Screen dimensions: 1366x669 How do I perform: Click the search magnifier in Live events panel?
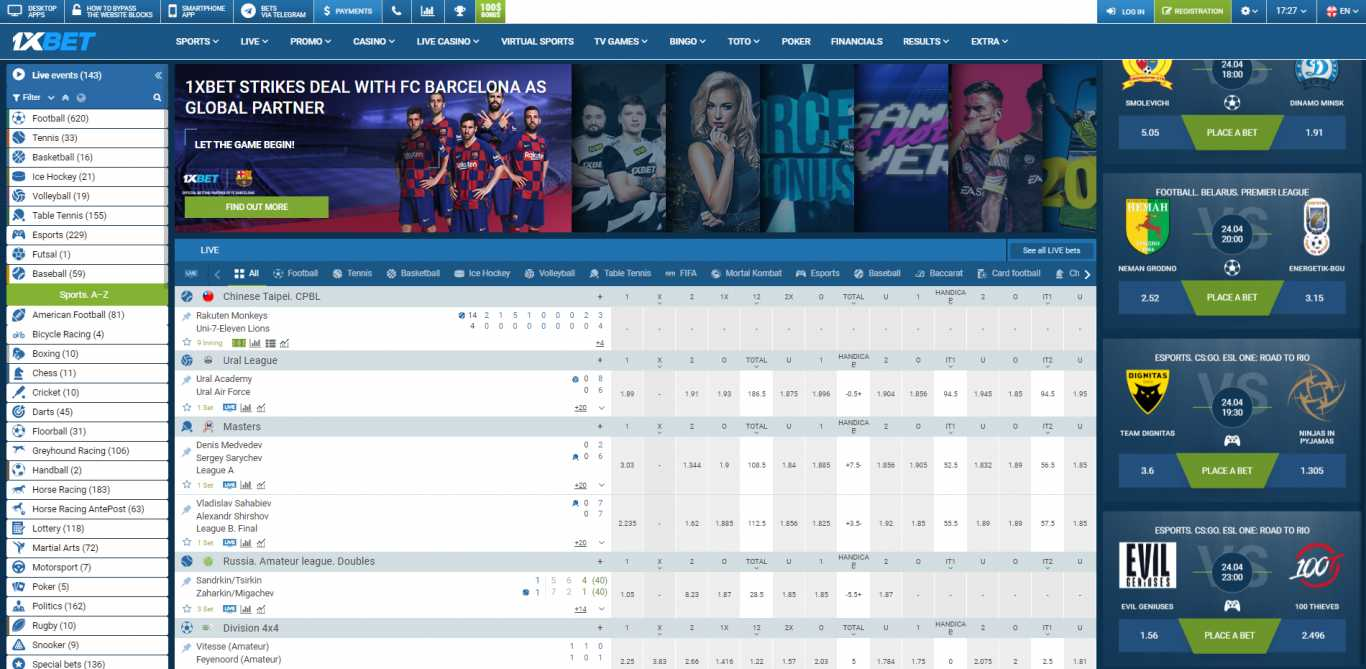pyautogui.click(x=157, y=98)
